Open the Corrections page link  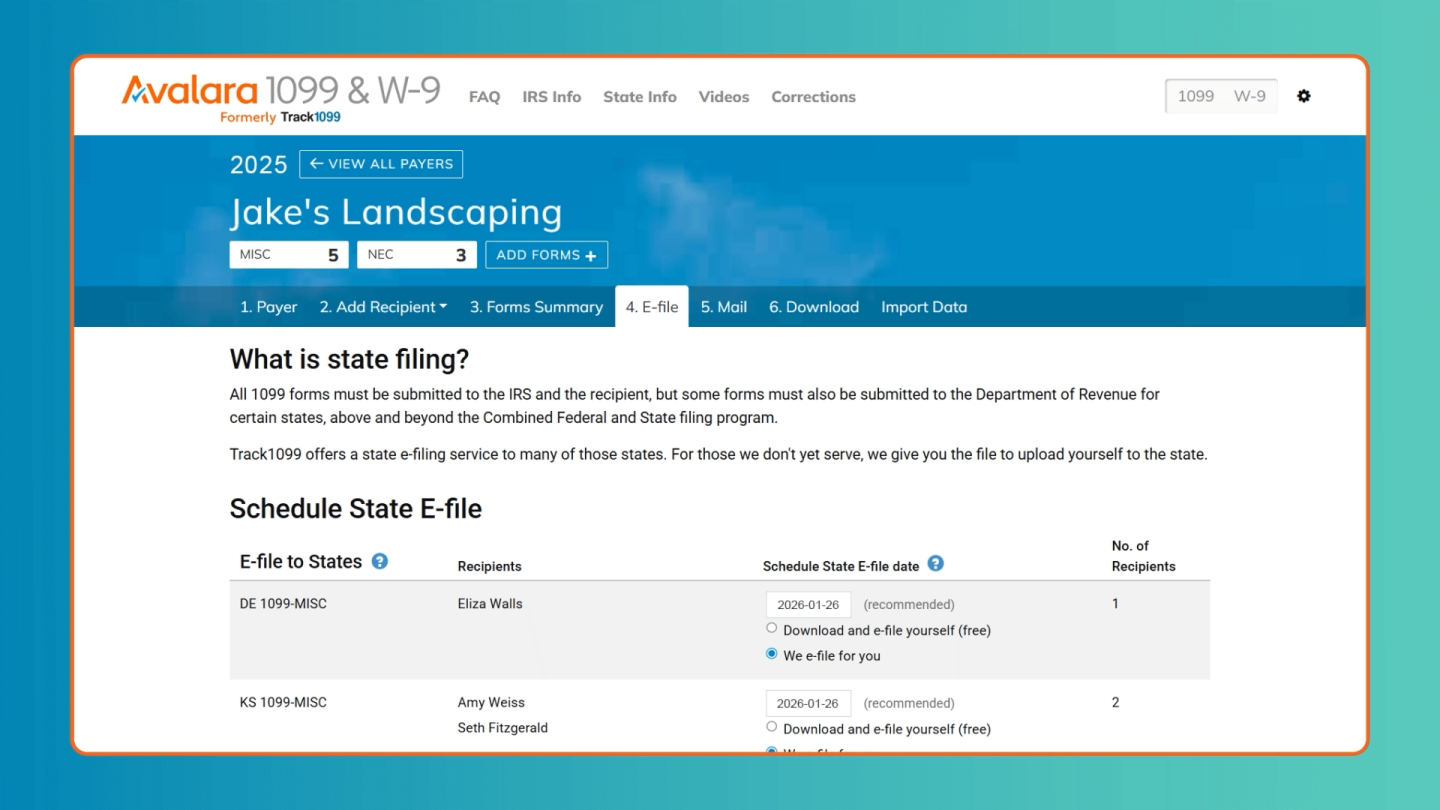(813, 97)
